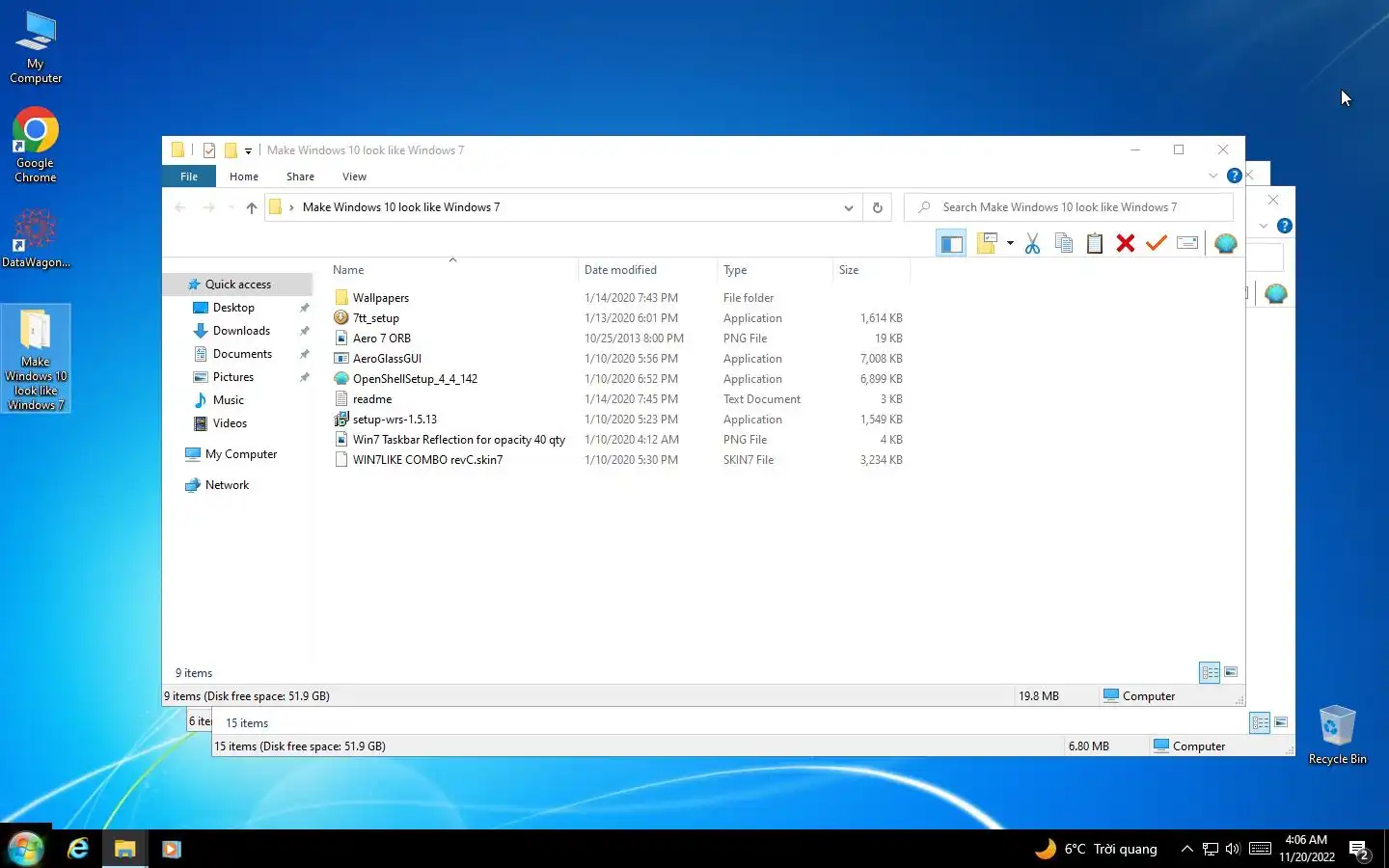Open the View ribbon tab

(x=354, y=176)
